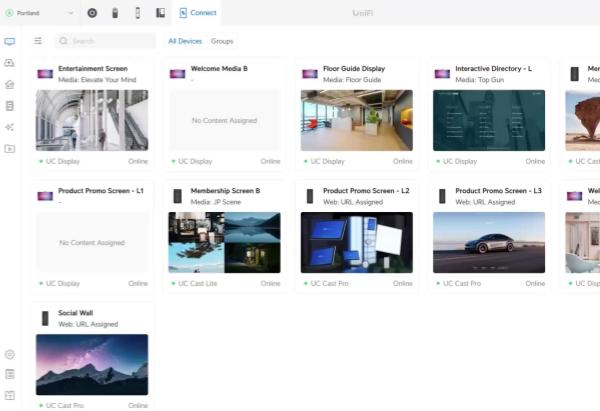Open the Product Promo Screen - L1 title
Image resolution: width=600 pixels, height=411 pixels.
coord(101,191)
